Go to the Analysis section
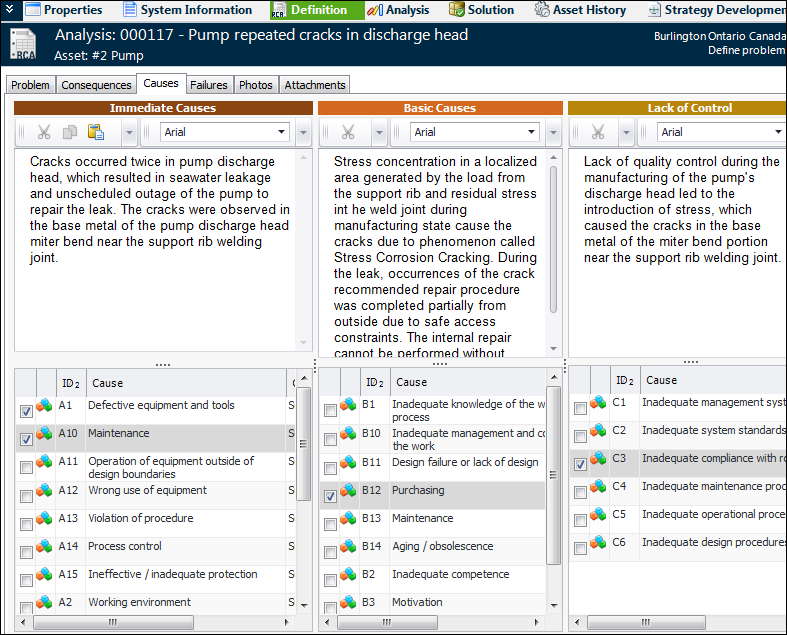Viewport: 787px width, 635px height. point(398,10)
